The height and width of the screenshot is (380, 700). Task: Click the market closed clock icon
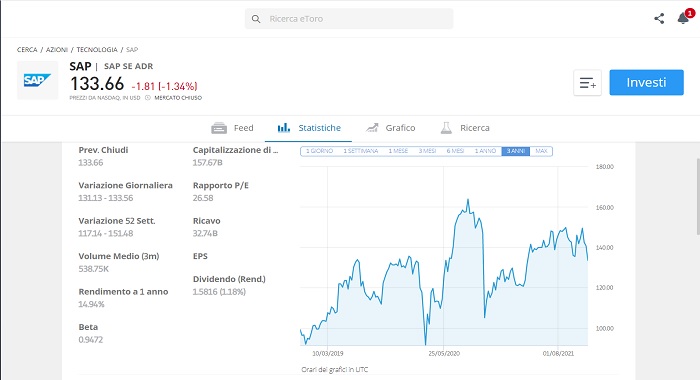[x=148, y=98]
